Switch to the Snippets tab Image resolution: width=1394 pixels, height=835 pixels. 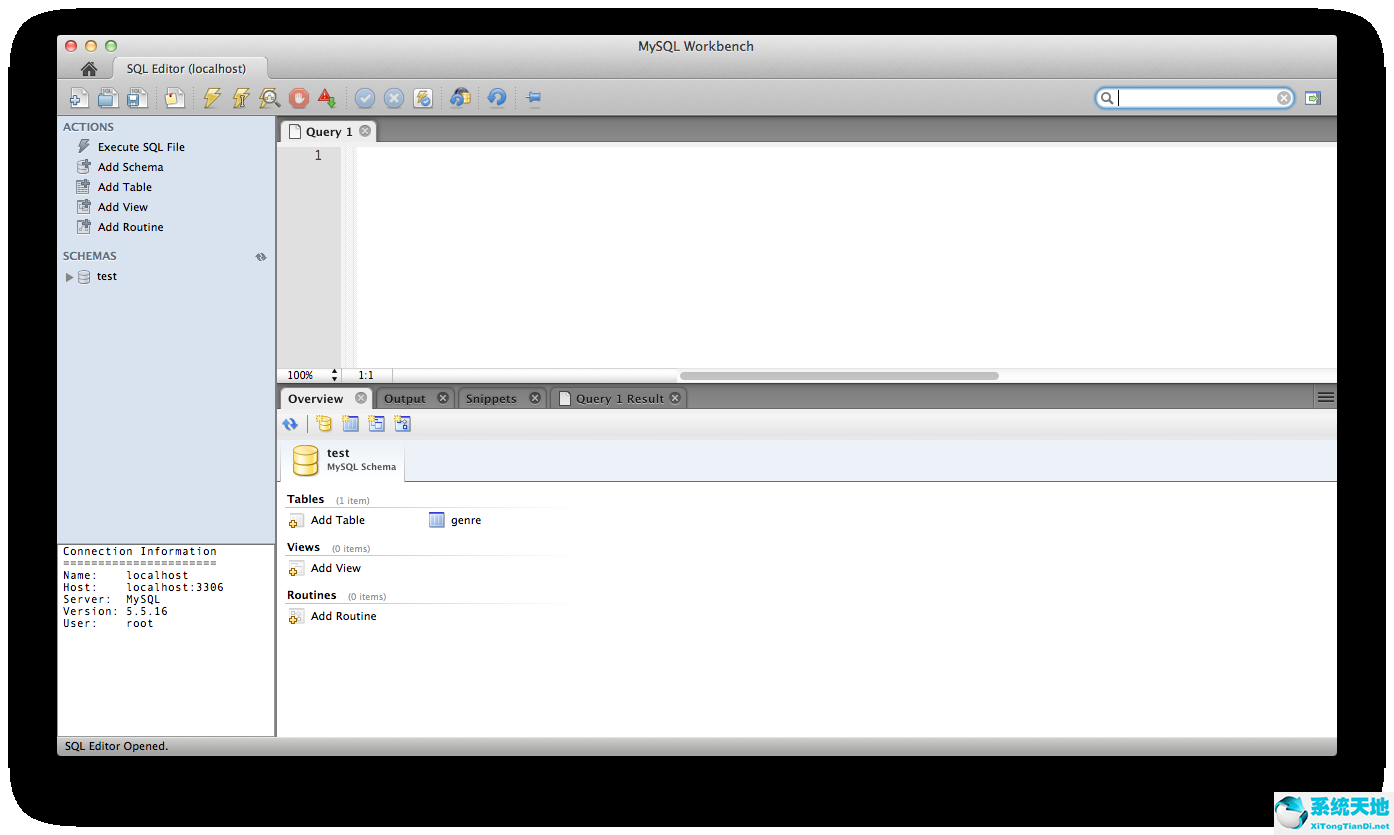pos(494,397)
